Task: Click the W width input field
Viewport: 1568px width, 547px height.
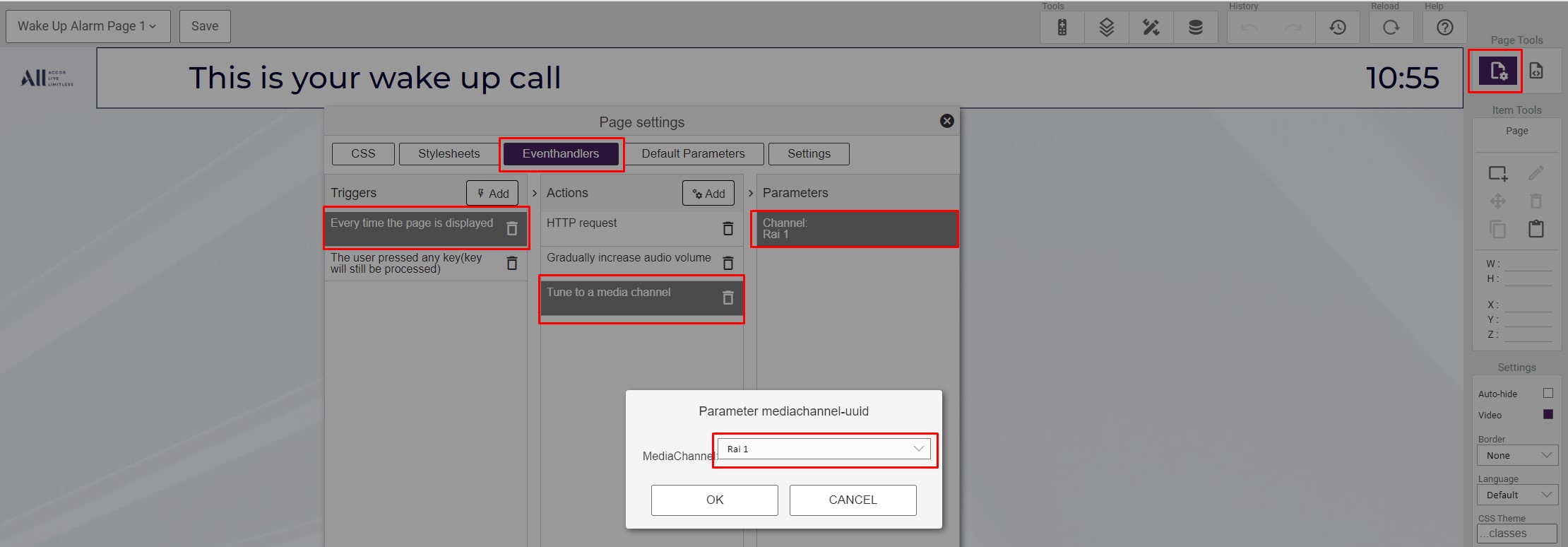Action: [x=1528, y=264]
